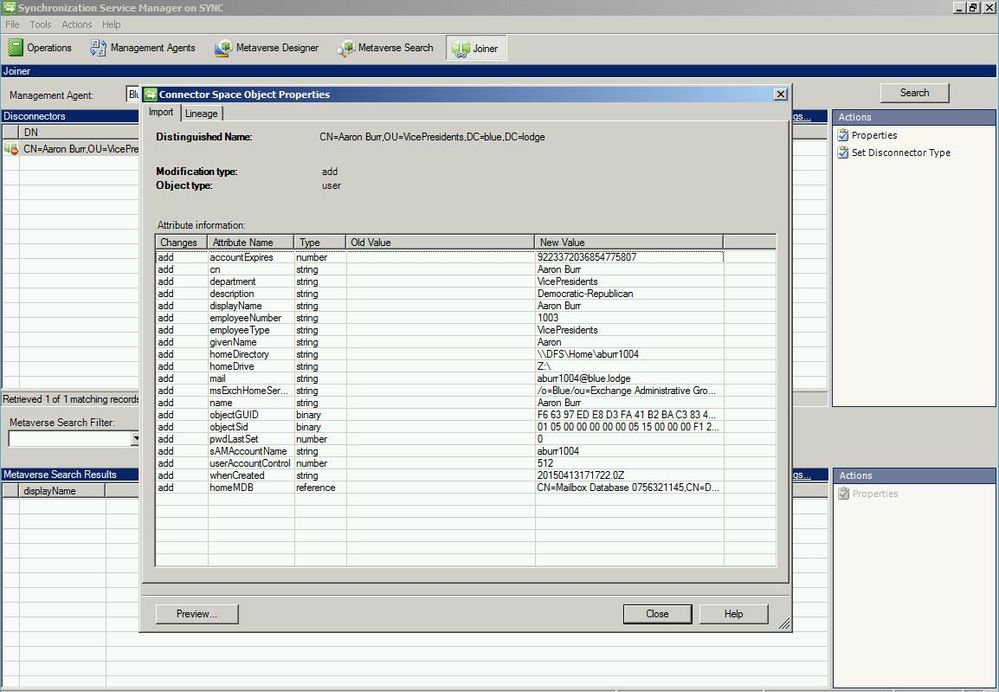Select CN=Aaron Burr row in Disconnectors list
Viewport: 999px width, 692px height.
70,149
